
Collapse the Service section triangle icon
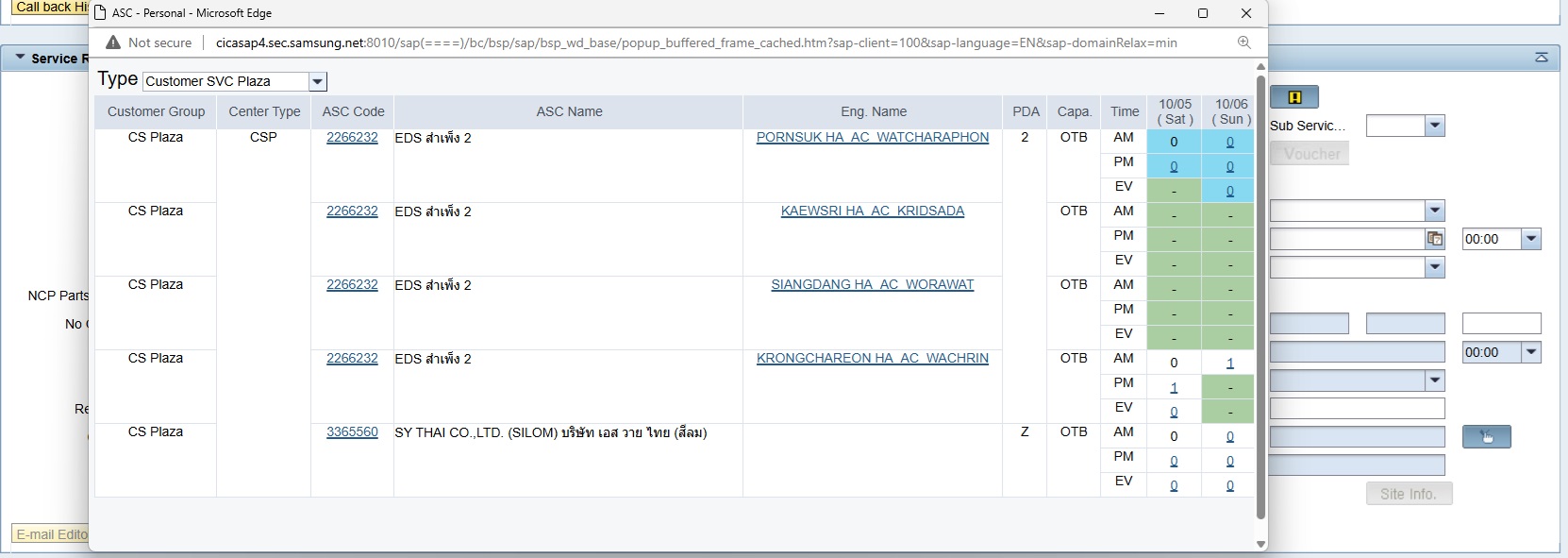tap(20, 58)
